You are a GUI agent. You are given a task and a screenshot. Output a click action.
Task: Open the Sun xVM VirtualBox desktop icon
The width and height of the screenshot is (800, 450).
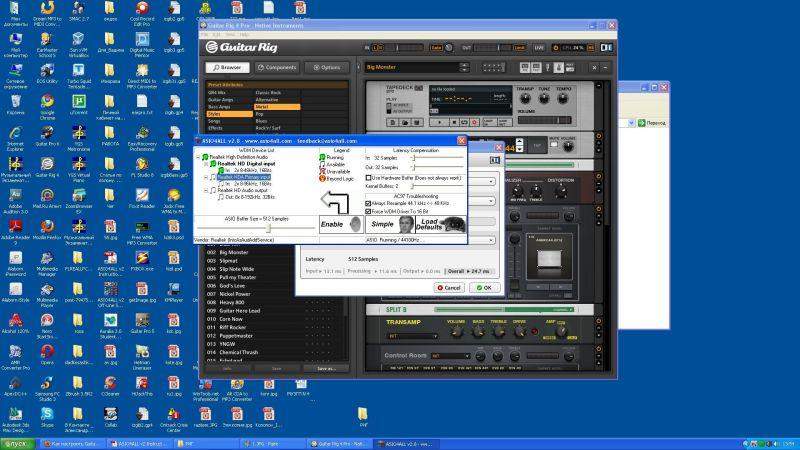coord(79,44)
